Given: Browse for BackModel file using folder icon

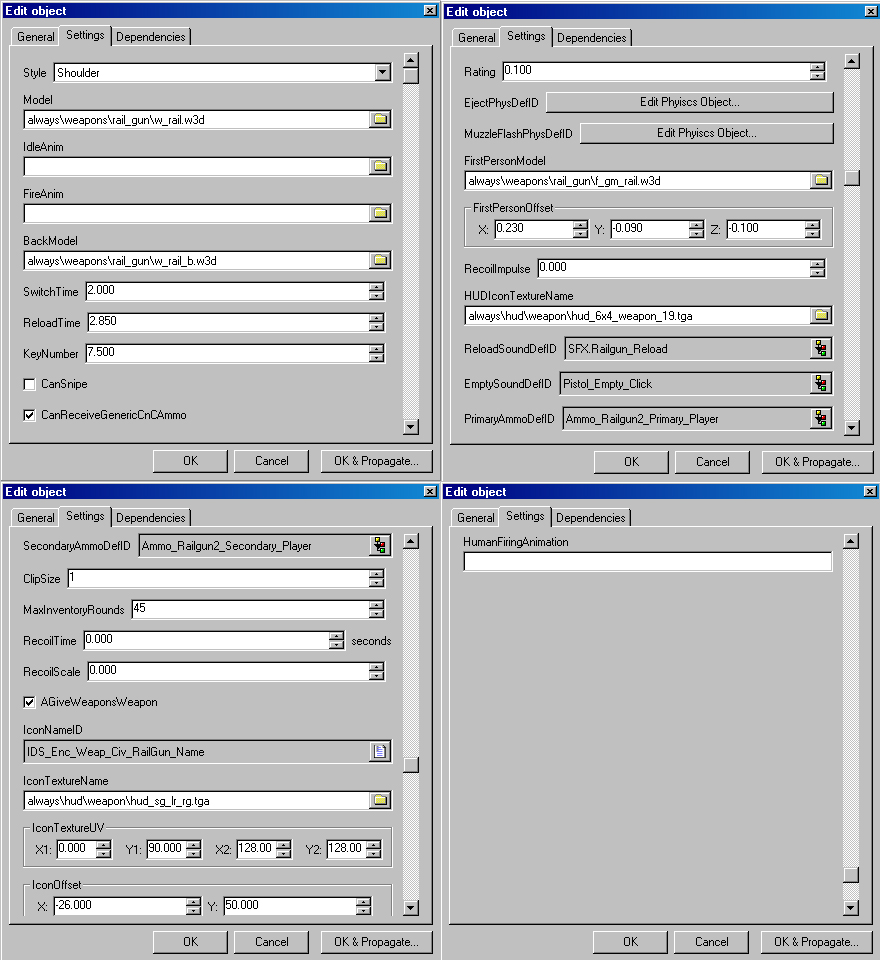Looking at the screenshot, I should point(380,260).
